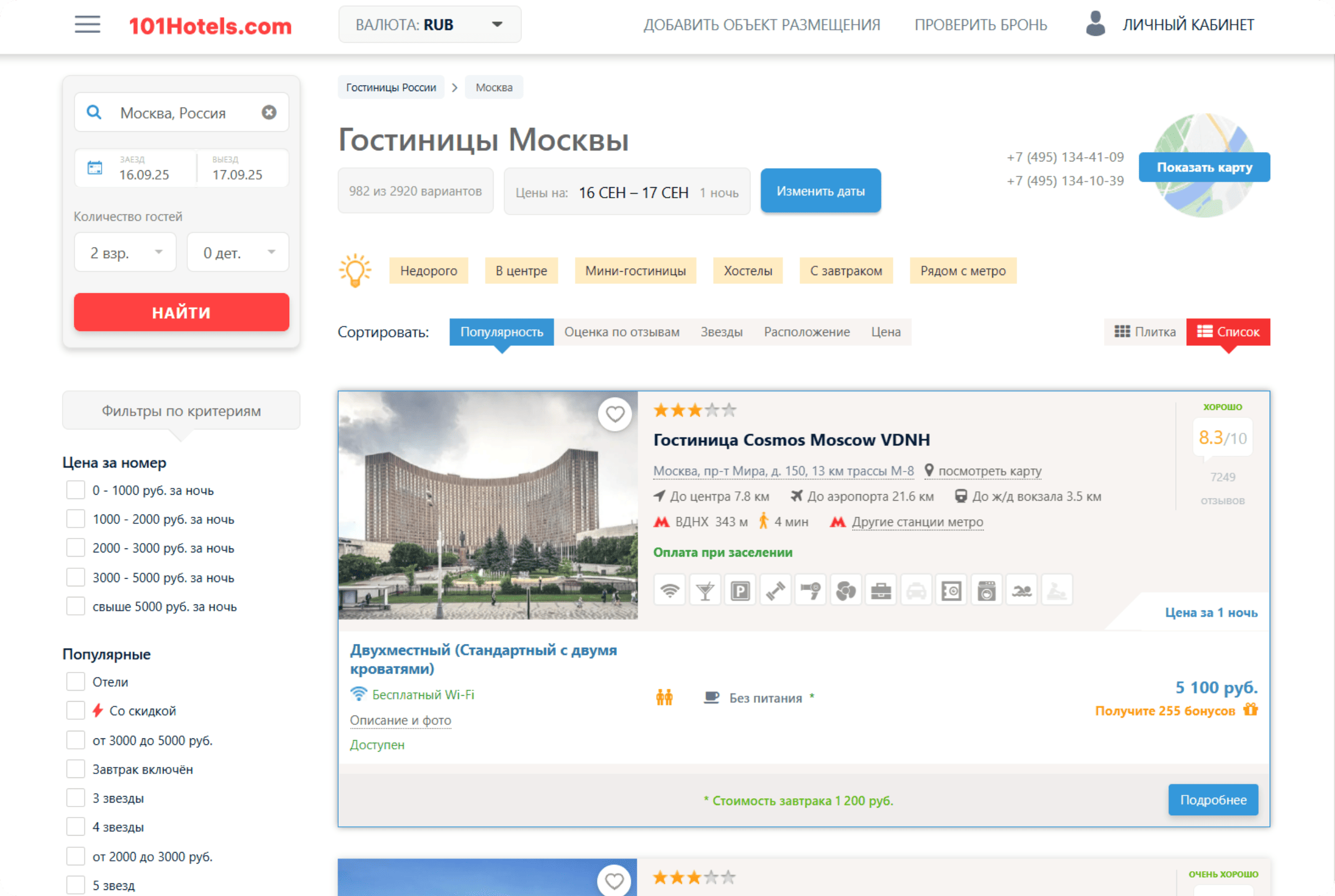Check the 1000 - 2000 руб. price filter
The height and width of the screenshot is (896, 1335).
tap(75, 519)
